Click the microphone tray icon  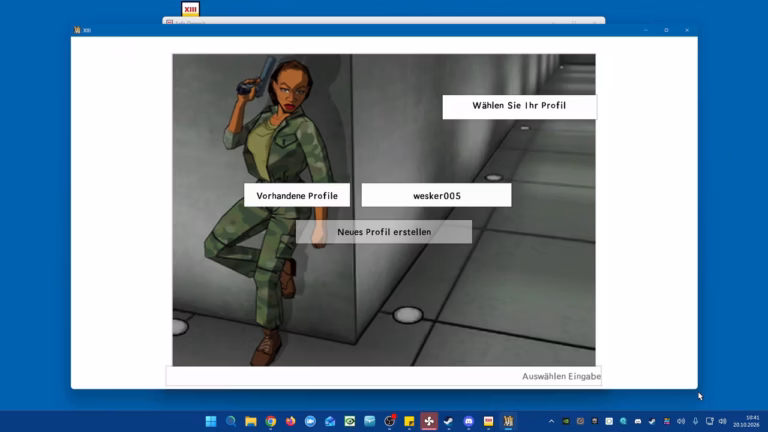[x=695, y=421]
